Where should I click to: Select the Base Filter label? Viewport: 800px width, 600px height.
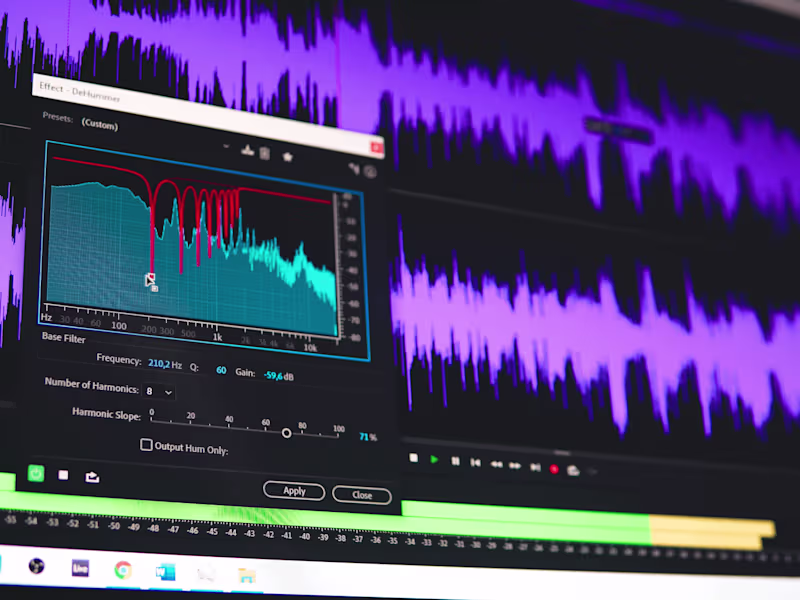coord(63,339)
